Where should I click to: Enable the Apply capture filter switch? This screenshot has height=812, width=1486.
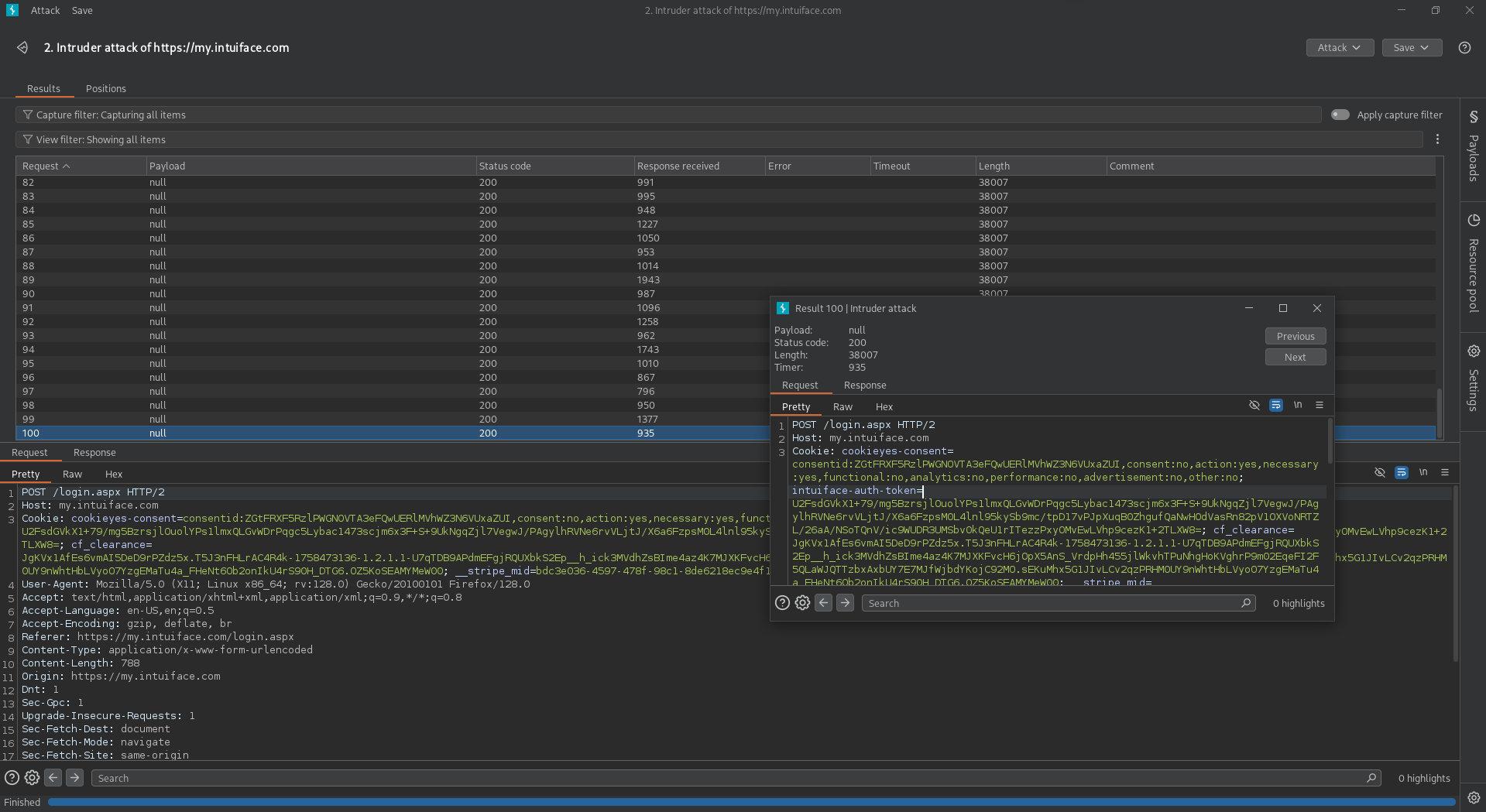(1340, 115)
